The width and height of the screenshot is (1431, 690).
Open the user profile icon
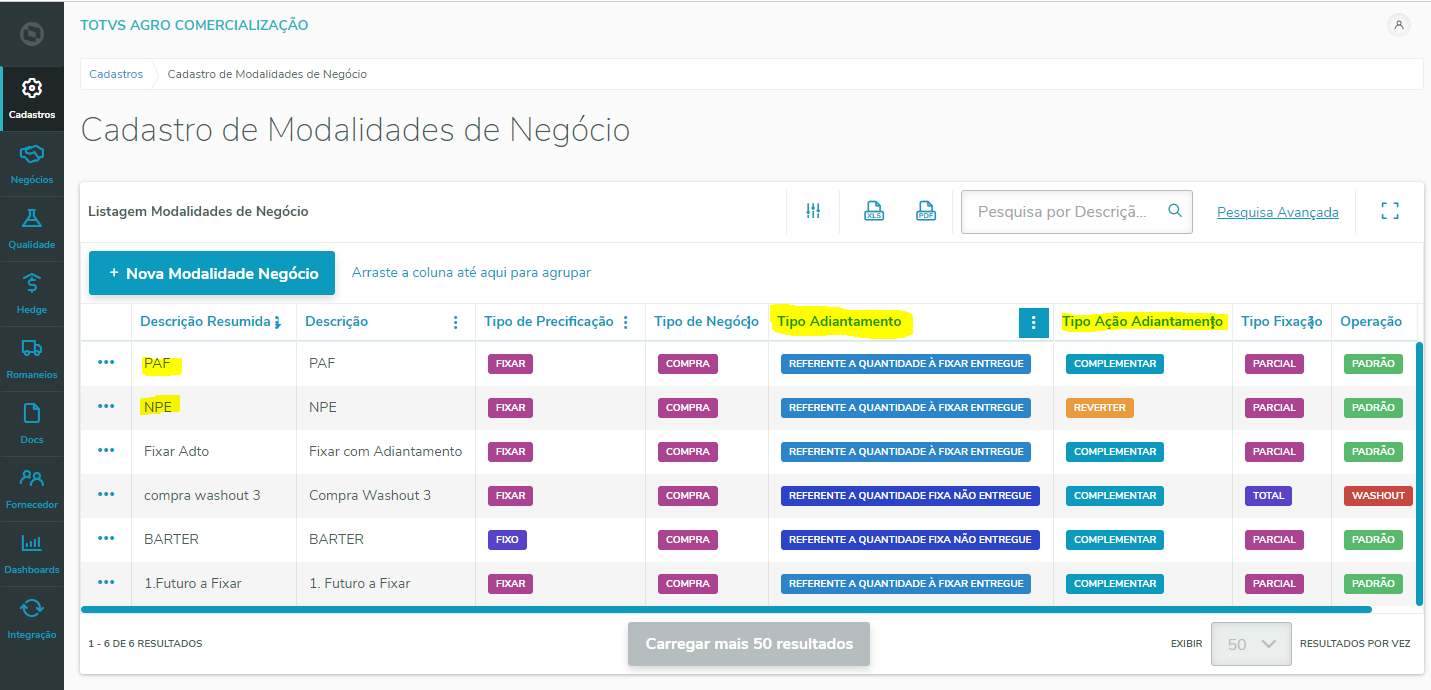tap(1399, 25)
